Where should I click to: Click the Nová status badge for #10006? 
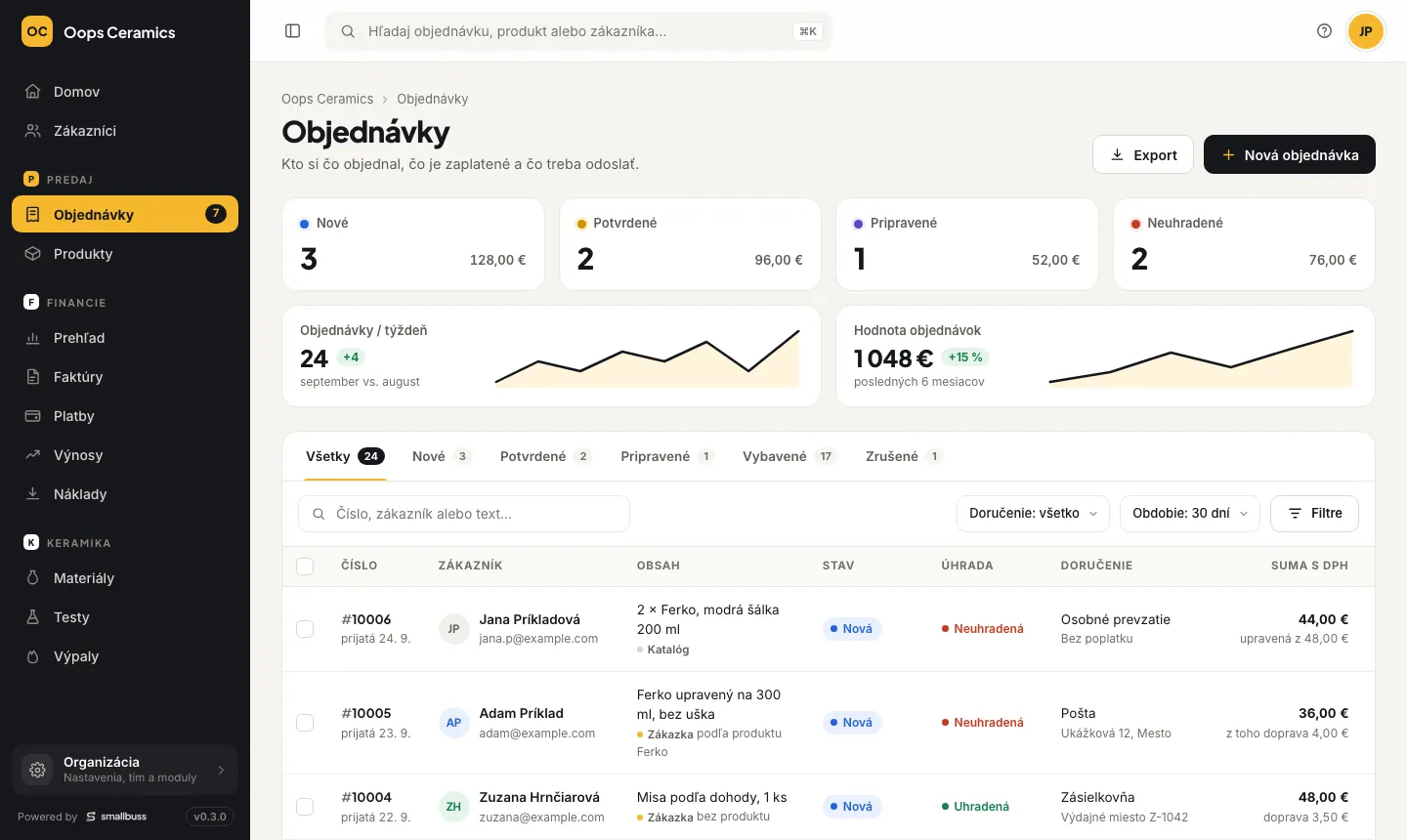tap(852, 629)
